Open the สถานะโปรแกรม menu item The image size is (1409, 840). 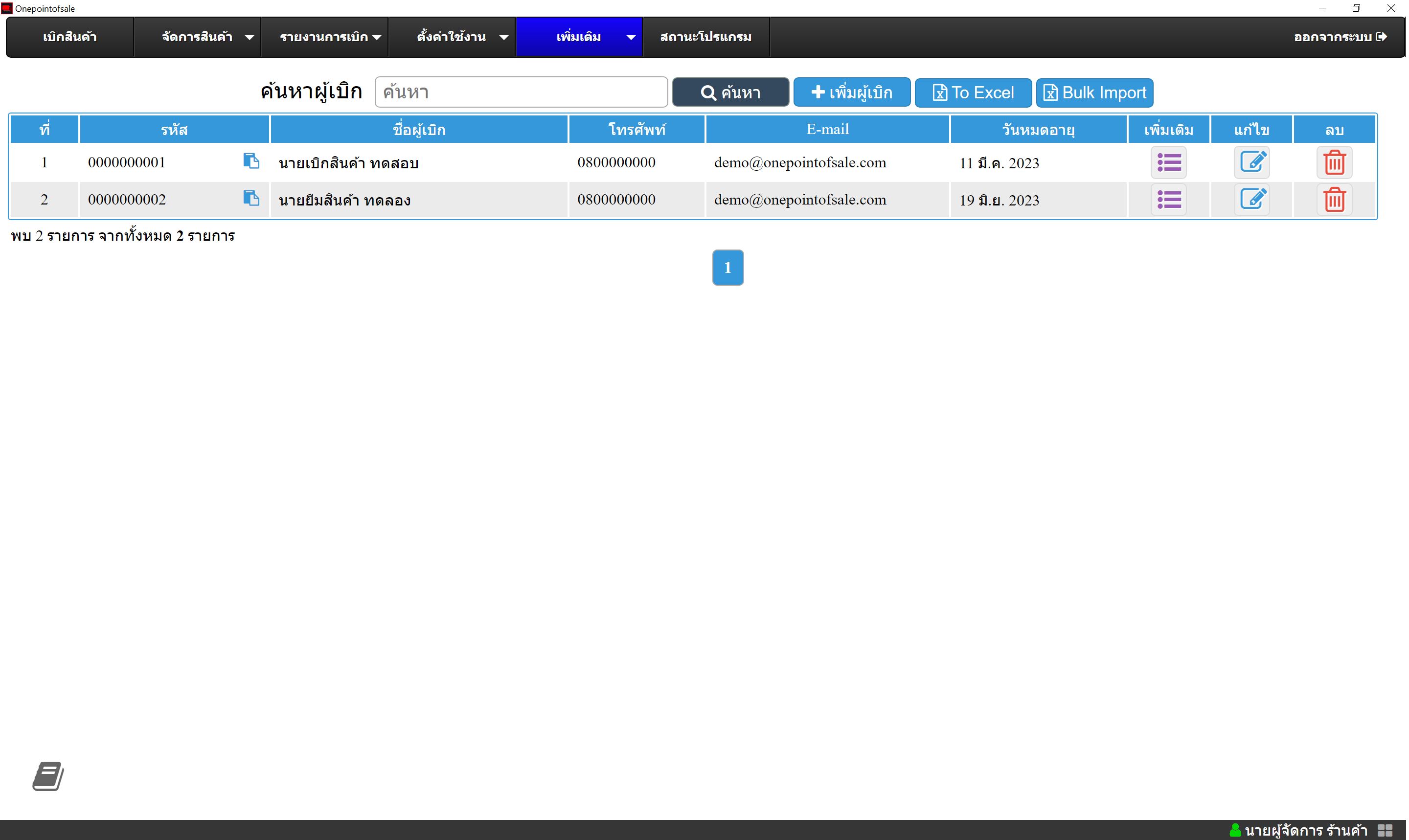point(706,37)
